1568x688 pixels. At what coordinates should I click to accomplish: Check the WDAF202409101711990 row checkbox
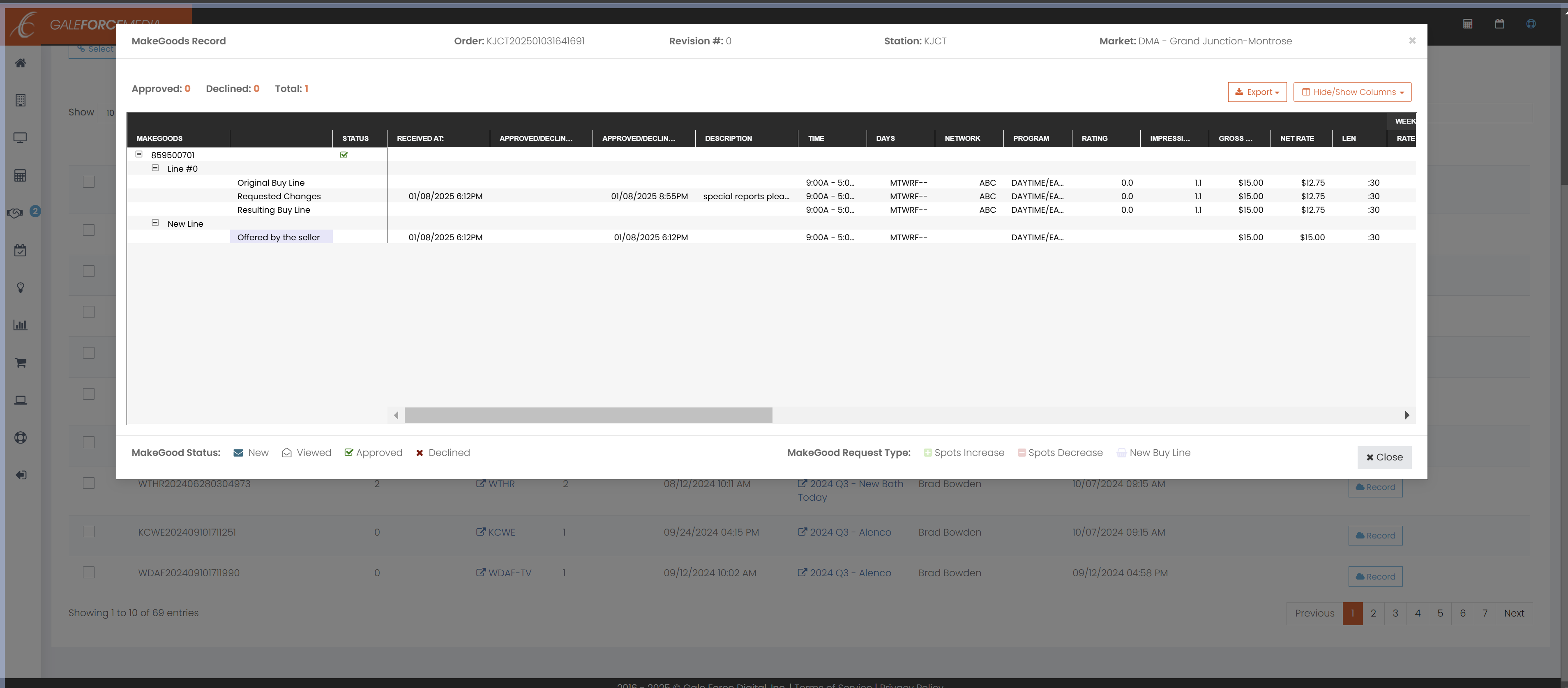[89, 573]
